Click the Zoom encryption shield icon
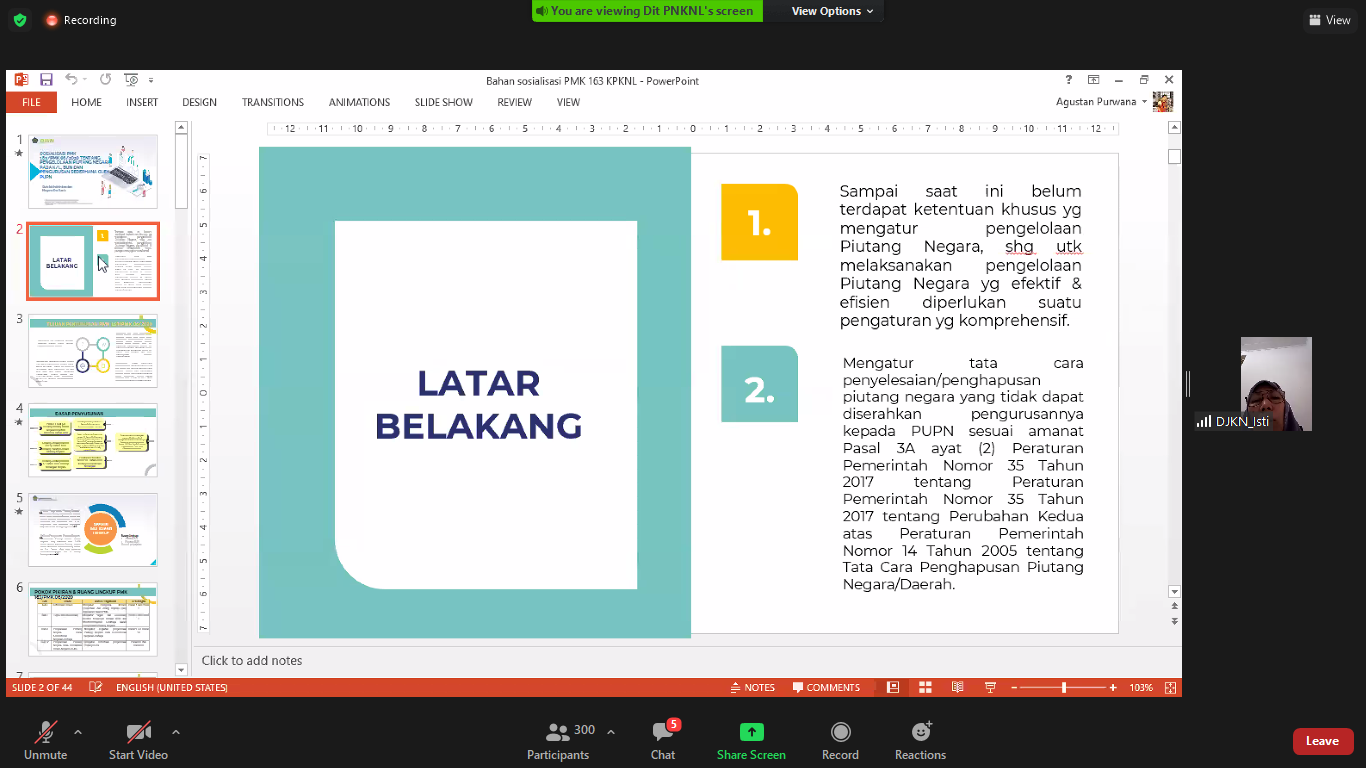 [x=20, y=20]
